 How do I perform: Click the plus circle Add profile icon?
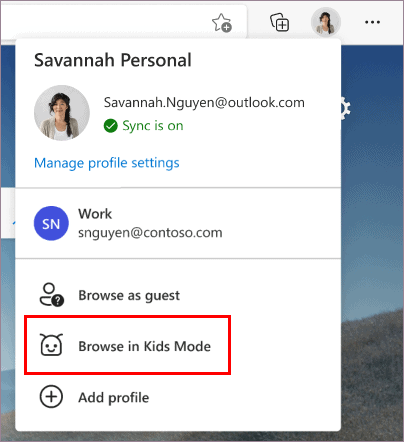(x=51, y=397)
